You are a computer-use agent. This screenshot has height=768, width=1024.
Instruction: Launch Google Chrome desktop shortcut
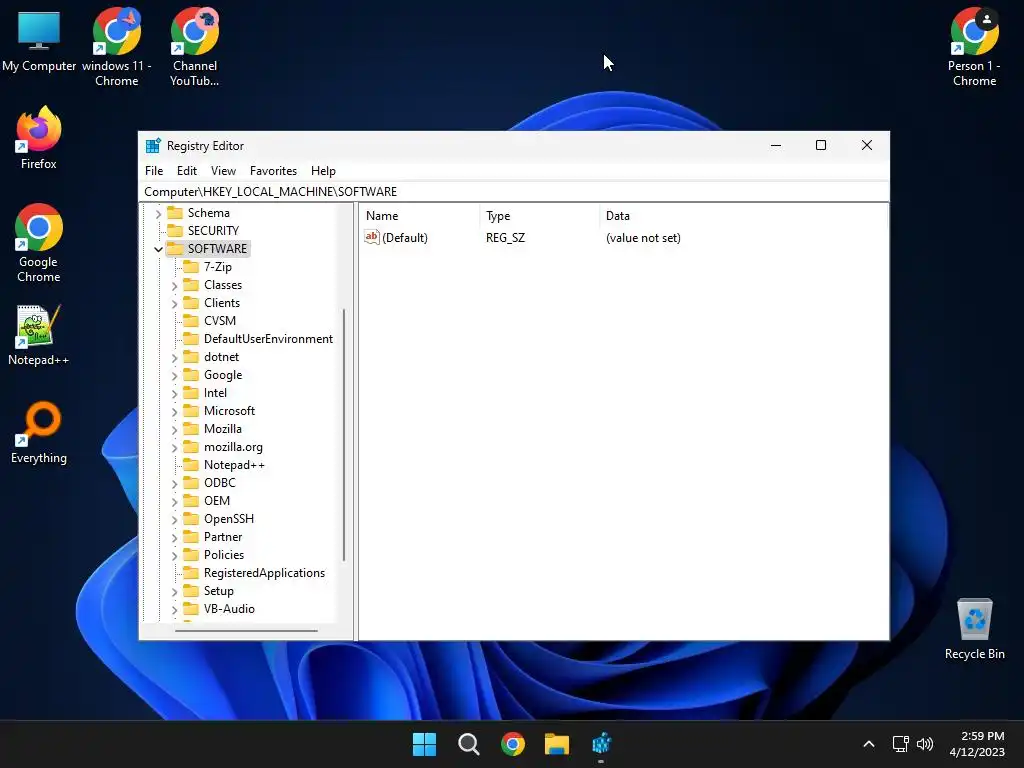point(39,243)
